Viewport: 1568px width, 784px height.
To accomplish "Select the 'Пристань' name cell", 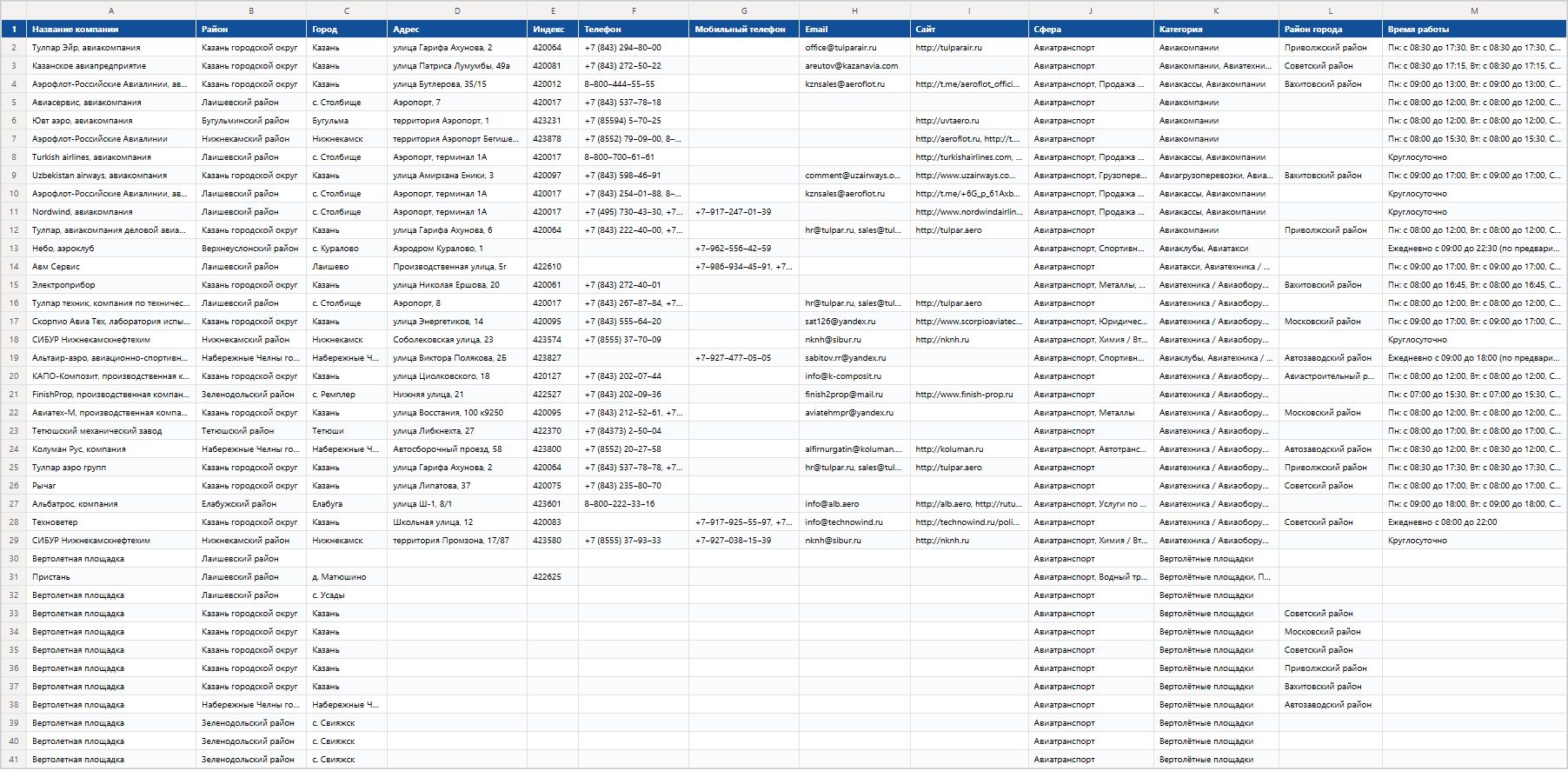I will (111, 577).
